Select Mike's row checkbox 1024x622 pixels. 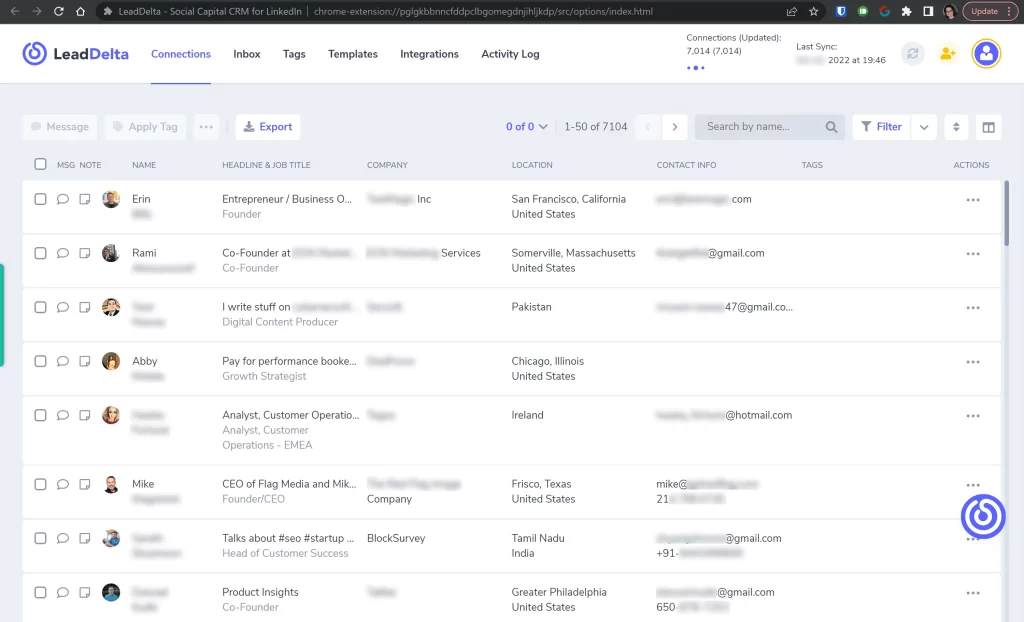(40, 484)
